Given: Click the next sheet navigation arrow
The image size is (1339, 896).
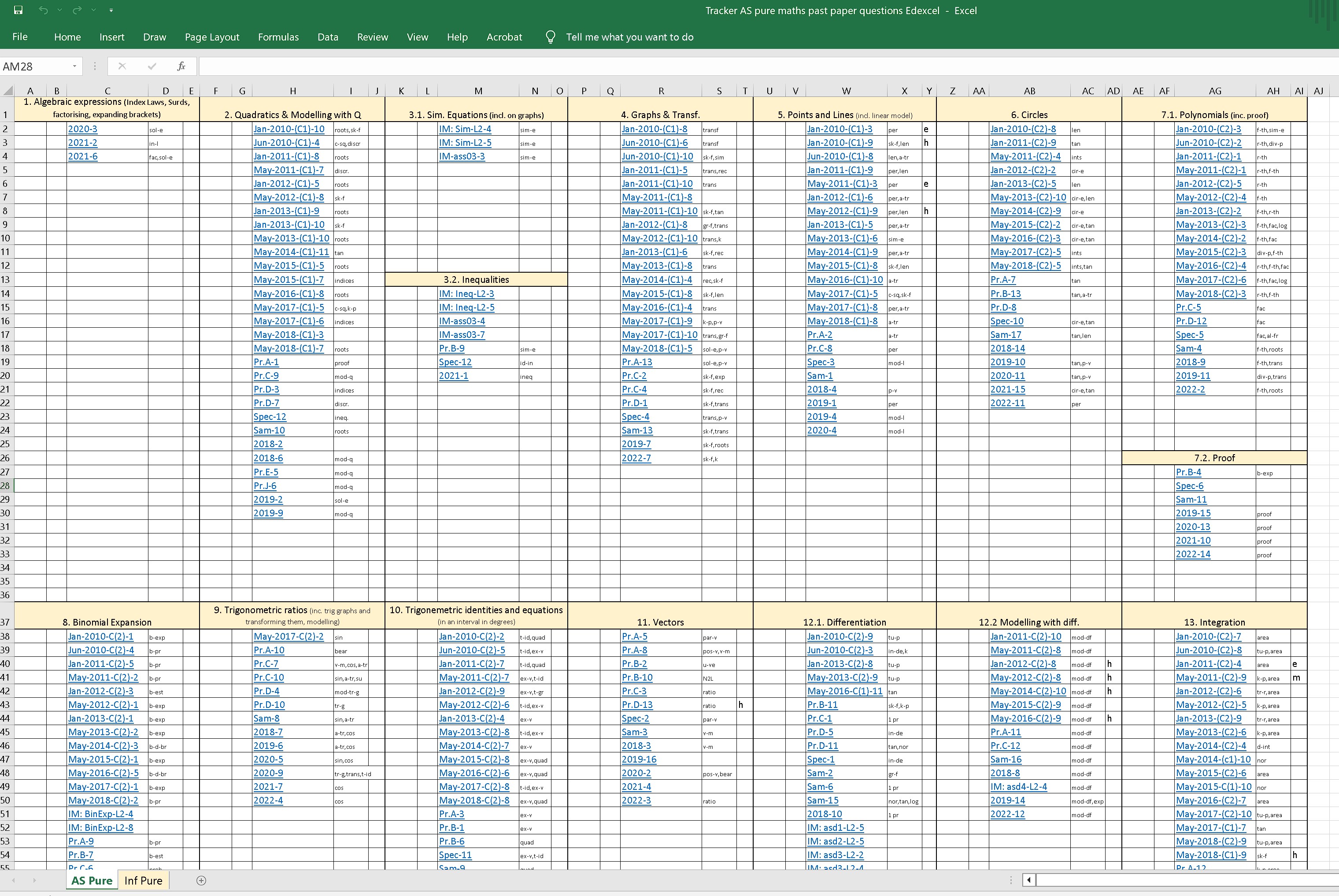Looking at the screenshot, I should 34,881.
